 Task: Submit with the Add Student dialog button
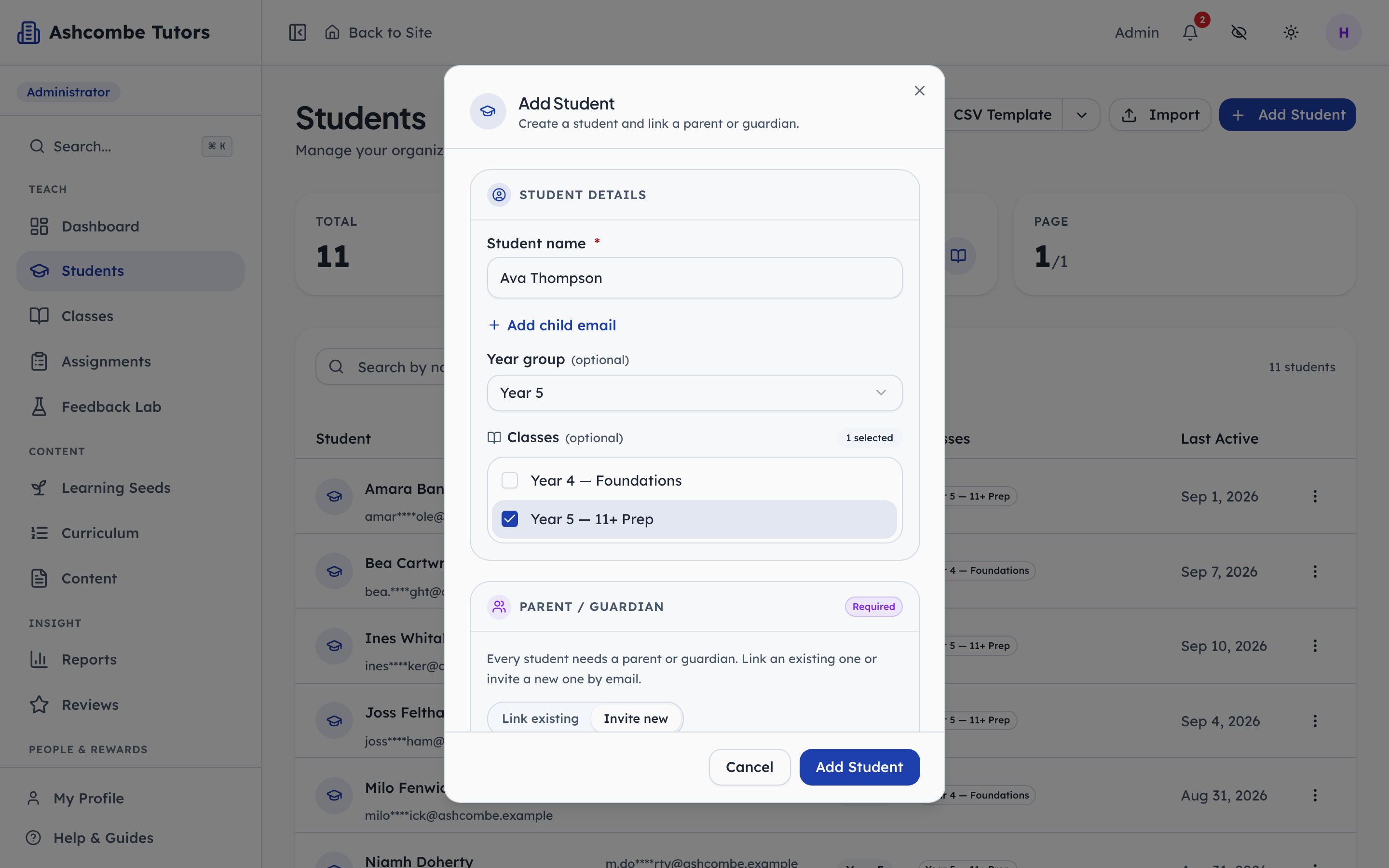pos(859,767)
